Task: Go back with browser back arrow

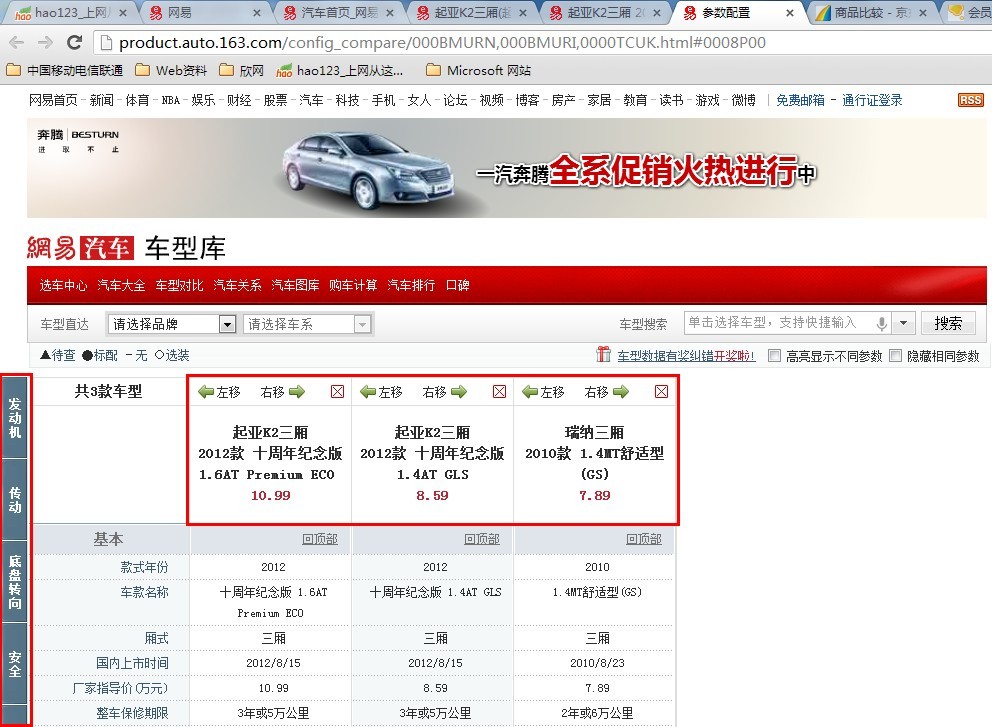Action: 16,42
